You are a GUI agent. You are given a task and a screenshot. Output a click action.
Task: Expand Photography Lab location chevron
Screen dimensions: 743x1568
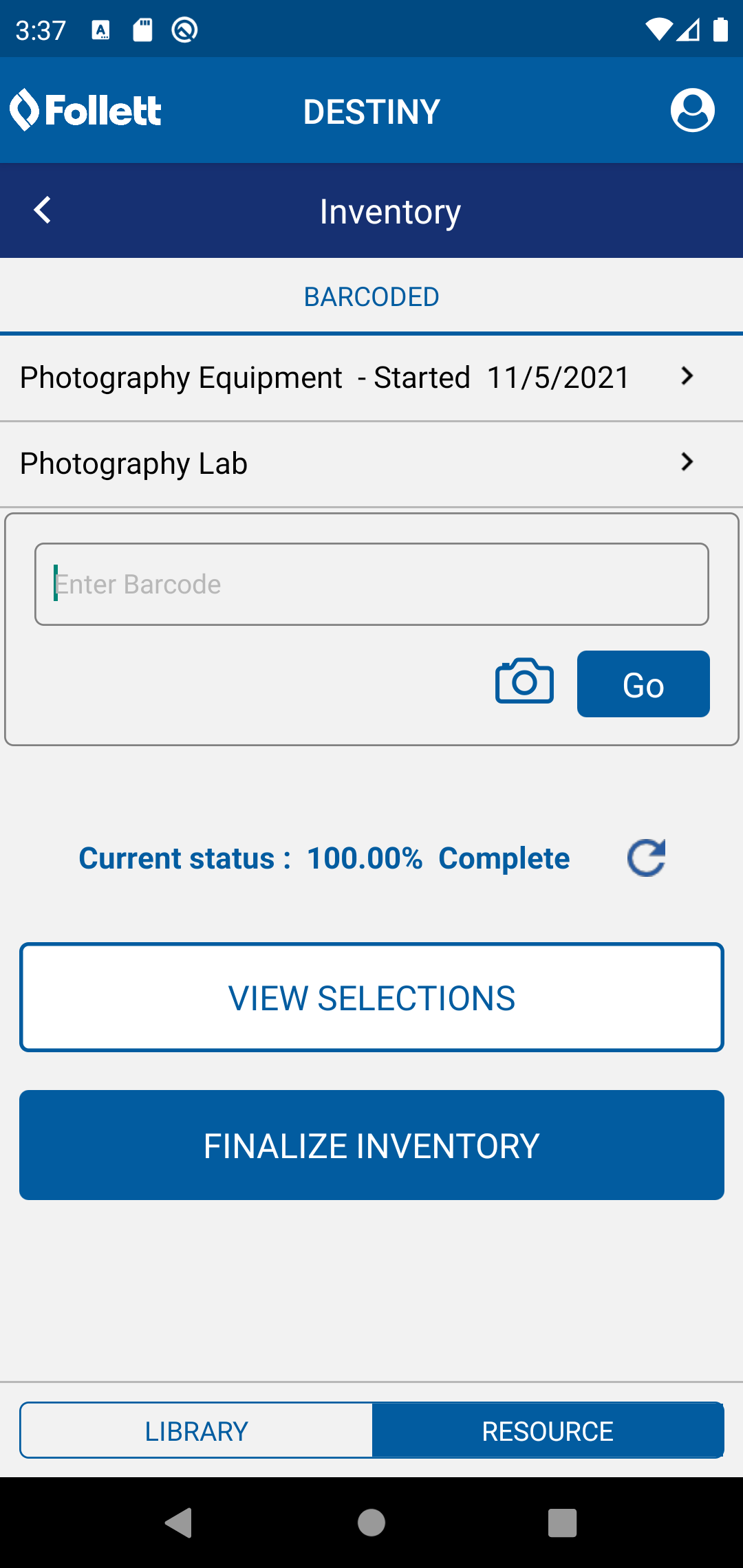[686, 462]
